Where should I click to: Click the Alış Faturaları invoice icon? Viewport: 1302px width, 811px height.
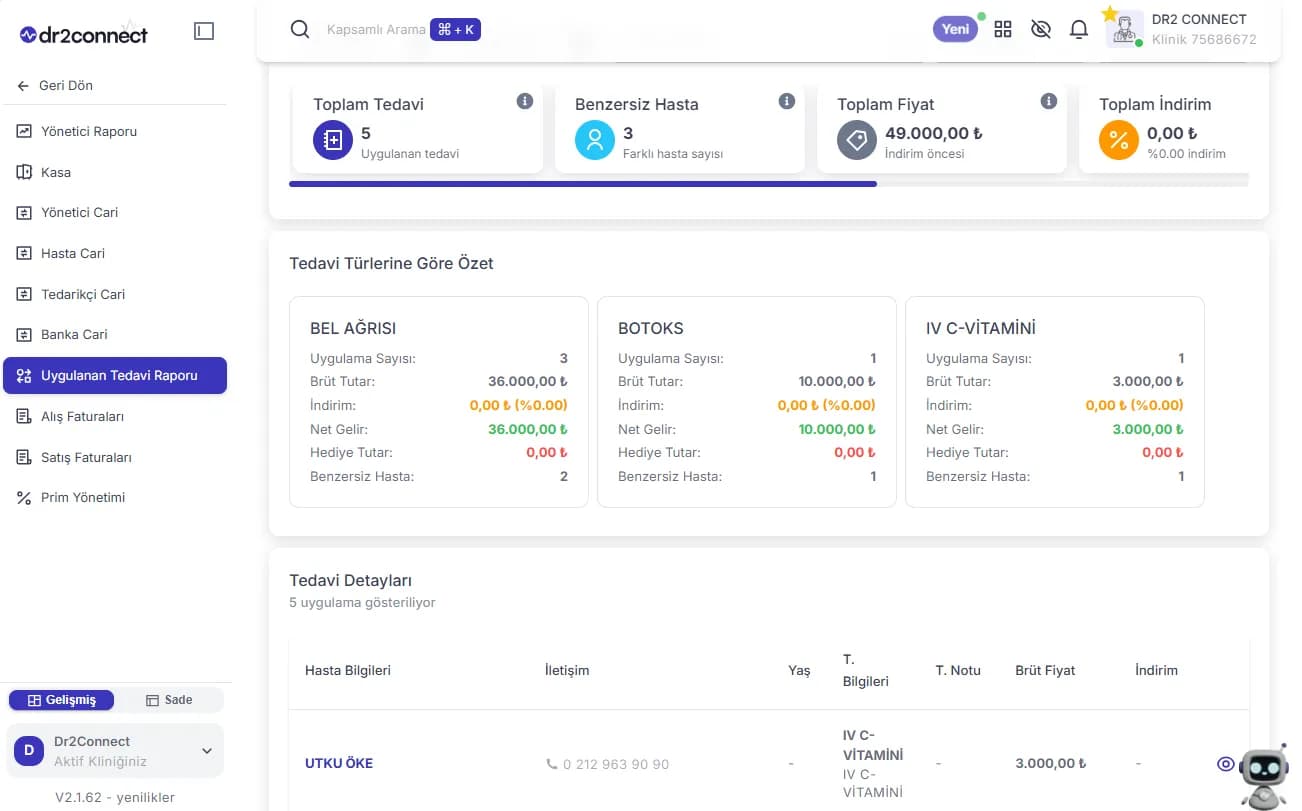click(24, 416)
